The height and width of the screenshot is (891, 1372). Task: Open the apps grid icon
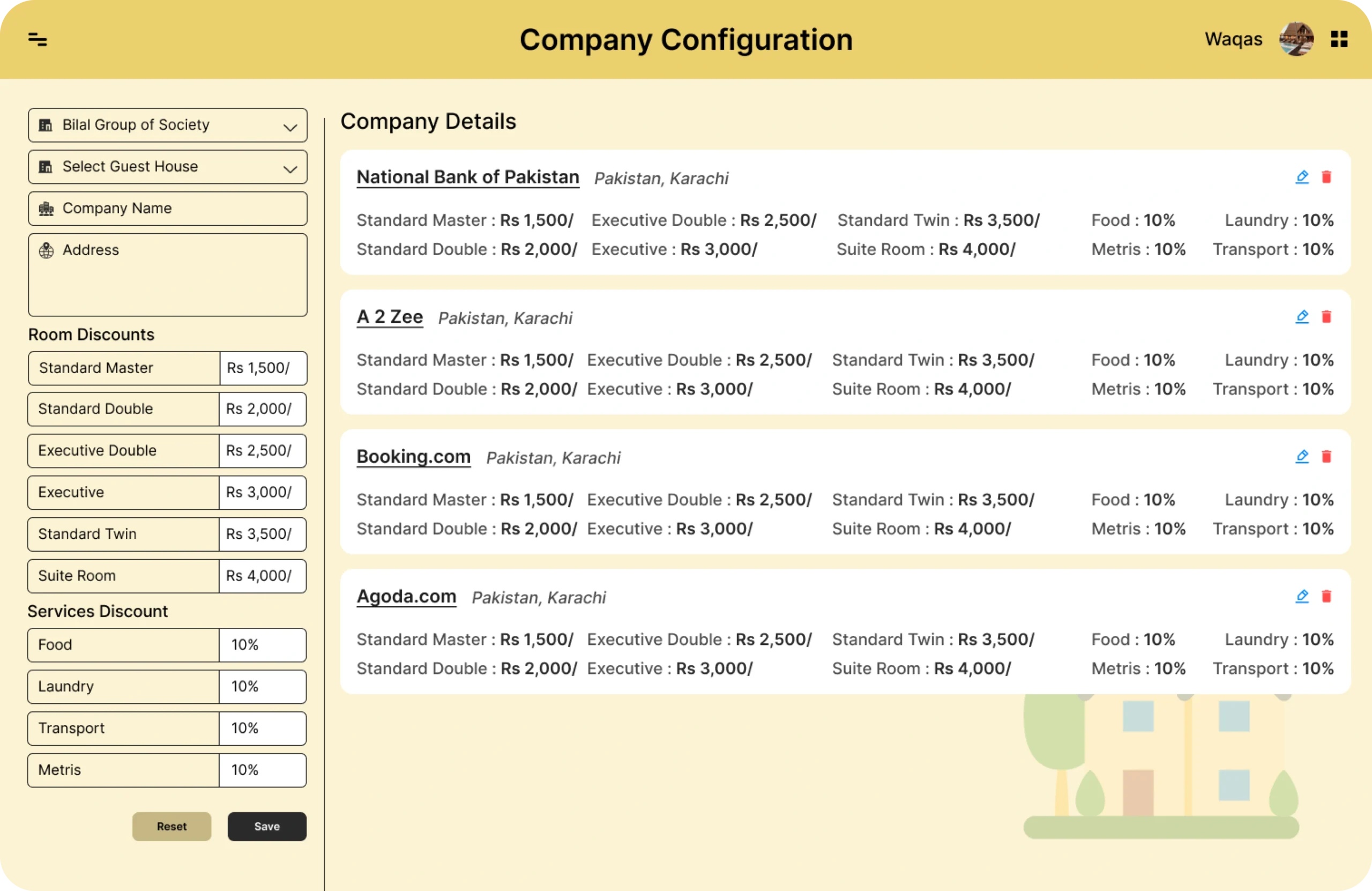point(1339,39)
